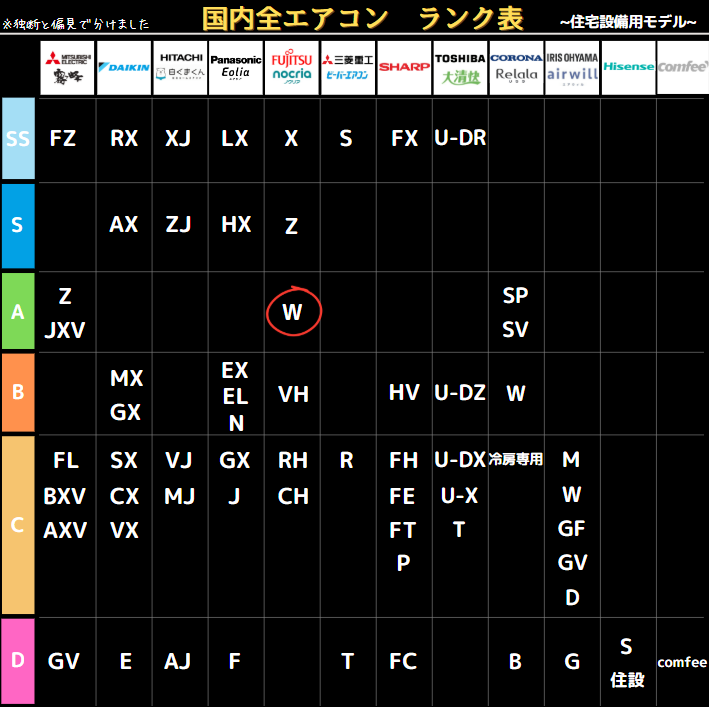Click U-DX in the Toshiba C row
Screen dimensions: 709x707
pyautogui.click(x=460, y=460)
